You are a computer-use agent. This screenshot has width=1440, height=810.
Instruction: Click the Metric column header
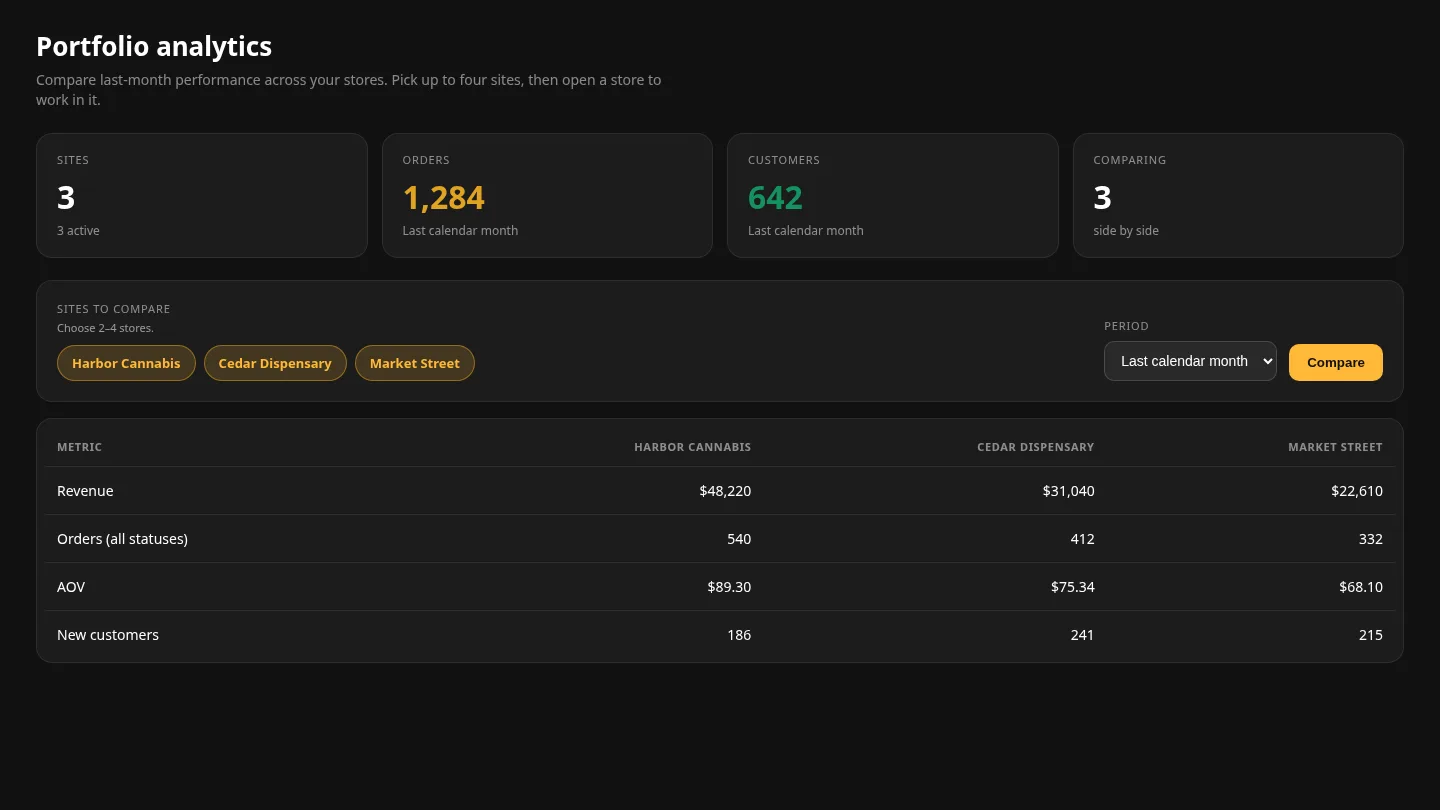click(79, 447)
